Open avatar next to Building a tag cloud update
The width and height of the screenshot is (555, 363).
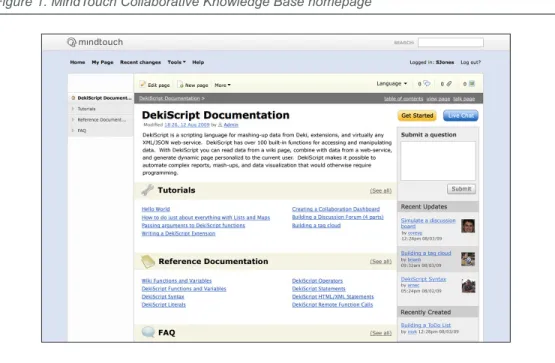[x=468, y=259]
